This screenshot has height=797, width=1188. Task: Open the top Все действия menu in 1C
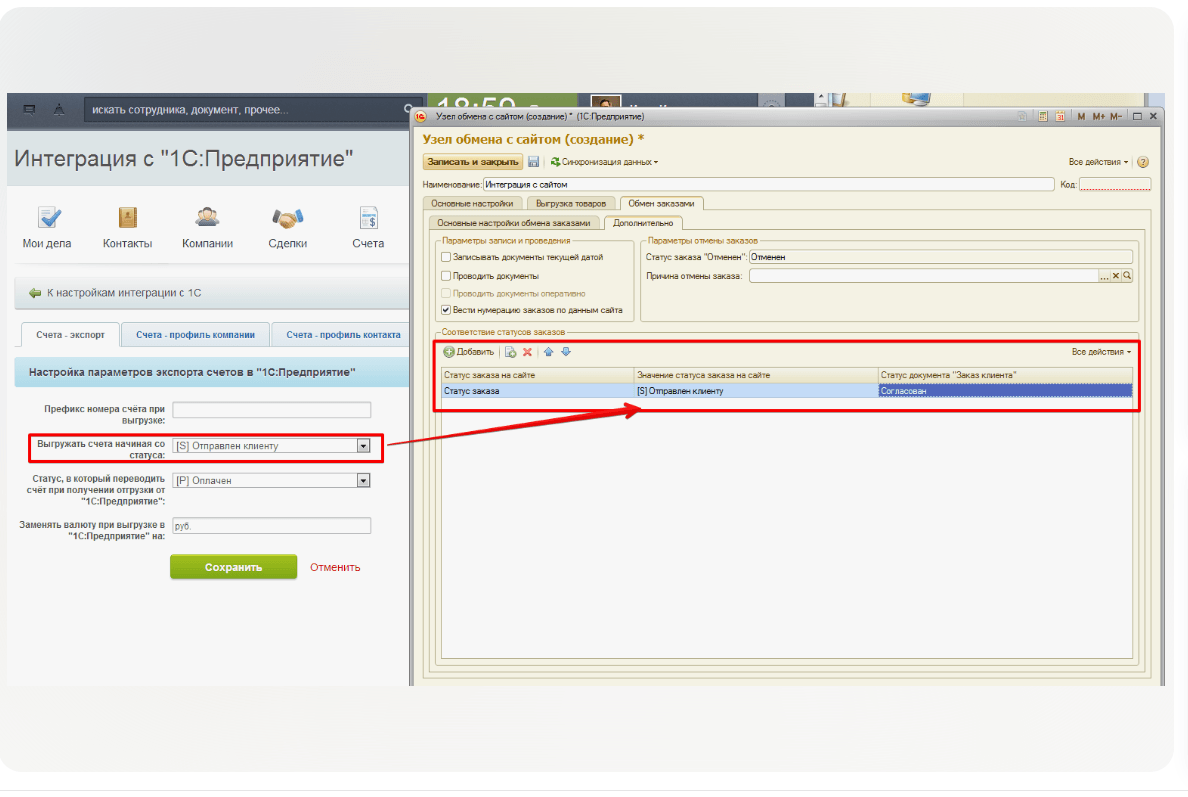(1099, 162)
